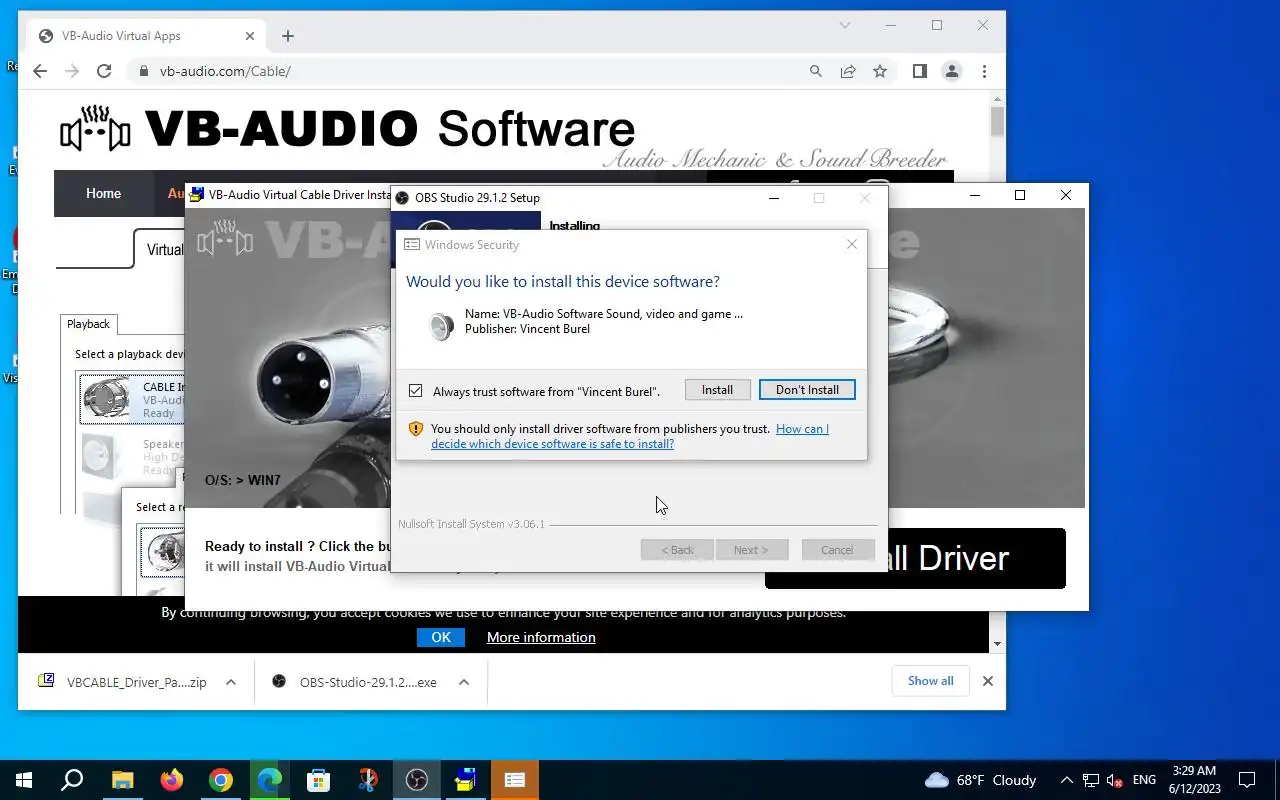The width and height of the screenshot is (1280, 800).
Task: Toggle Chrome side panel icon
Action: [x=920, y=71]
